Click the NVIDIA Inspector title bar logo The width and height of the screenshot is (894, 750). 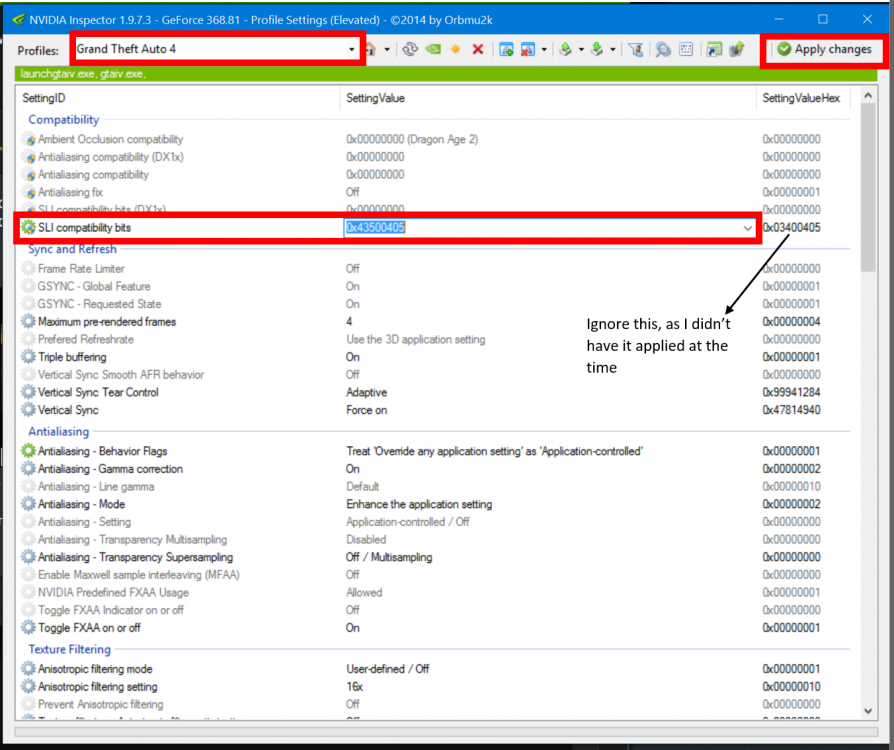click(19, 19)
